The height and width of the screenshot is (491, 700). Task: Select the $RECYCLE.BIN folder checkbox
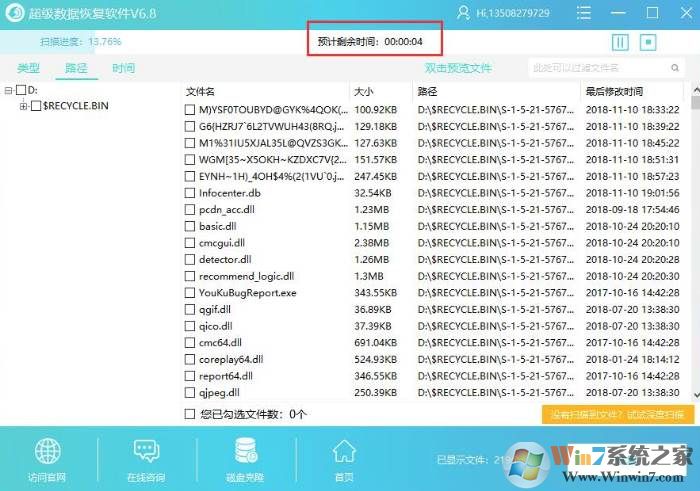pyautogui.click(x=36, y=106)
